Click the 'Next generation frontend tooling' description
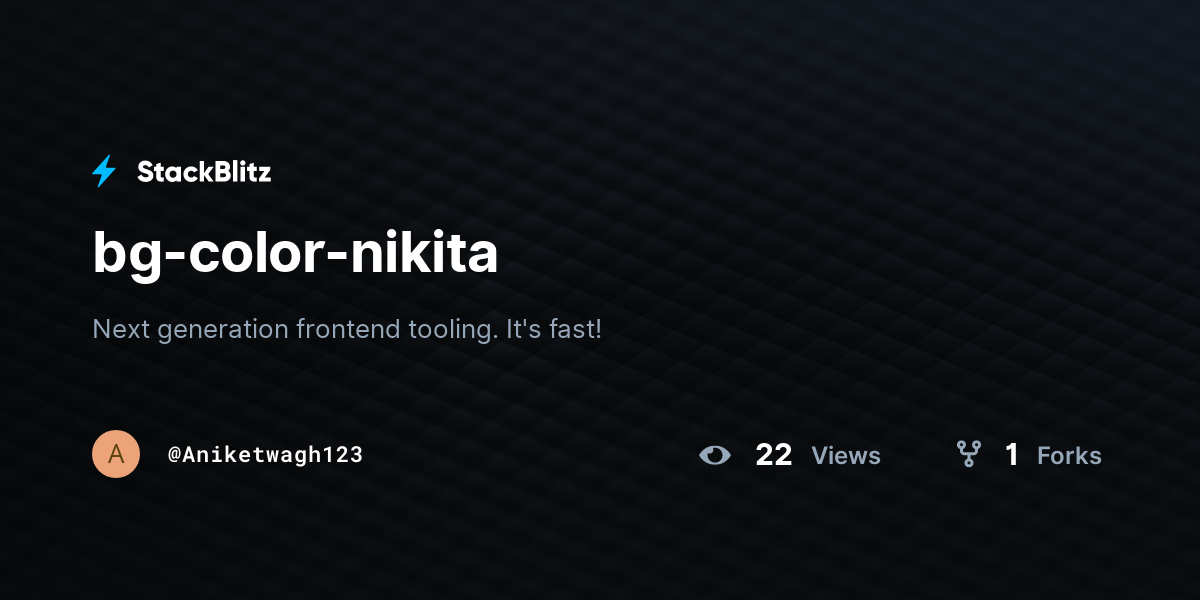1200x600 pixels. (347, 329)
